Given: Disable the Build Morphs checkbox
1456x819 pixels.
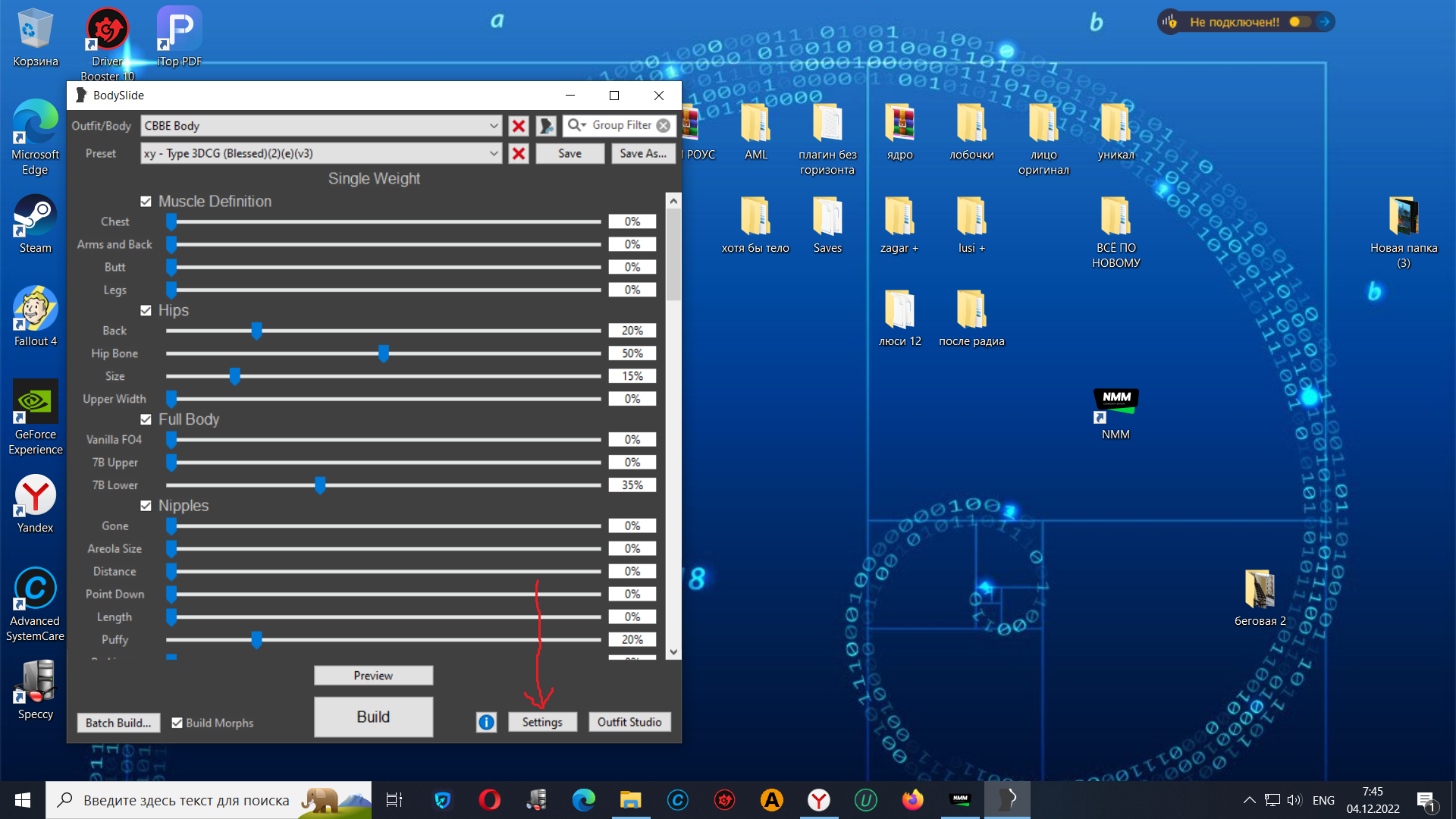Looking at the screenshot, I should [177, 723].
